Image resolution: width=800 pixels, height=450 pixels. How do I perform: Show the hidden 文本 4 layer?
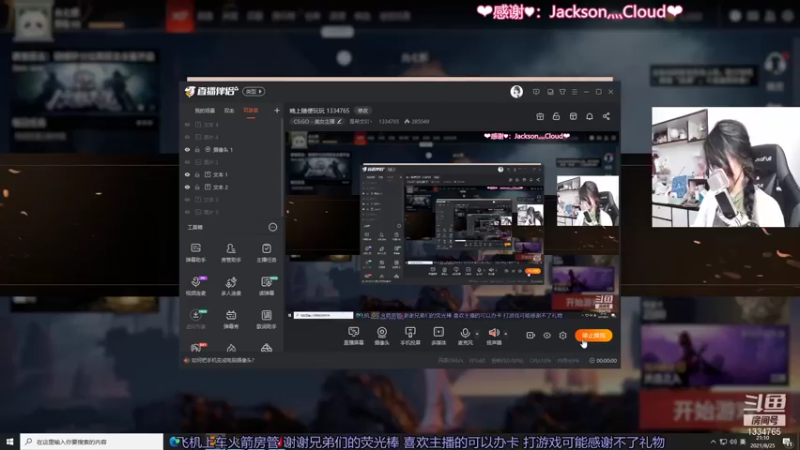187,124
